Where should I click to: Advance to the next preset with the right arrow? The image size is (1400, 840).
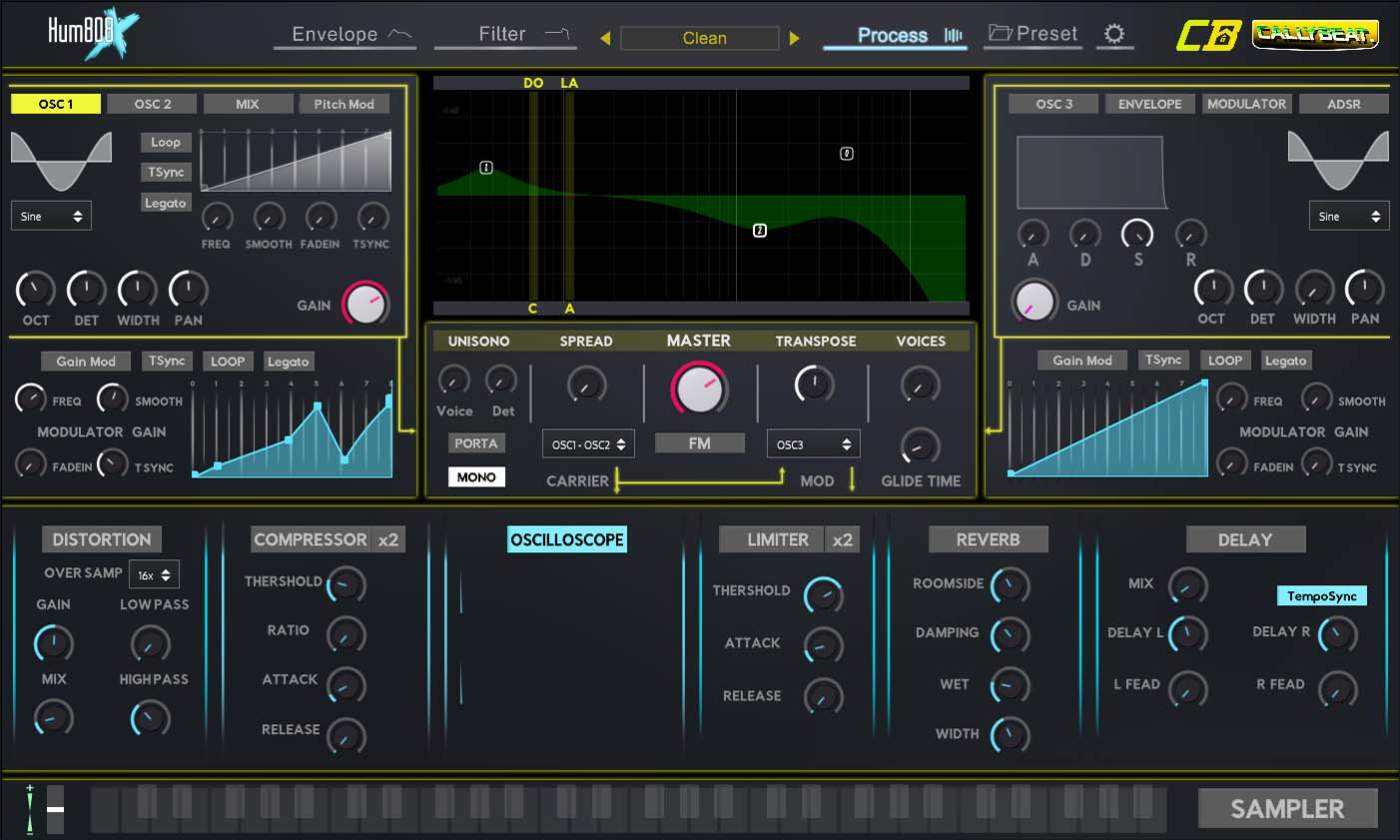pyautogui.click(x=795, y=38)
